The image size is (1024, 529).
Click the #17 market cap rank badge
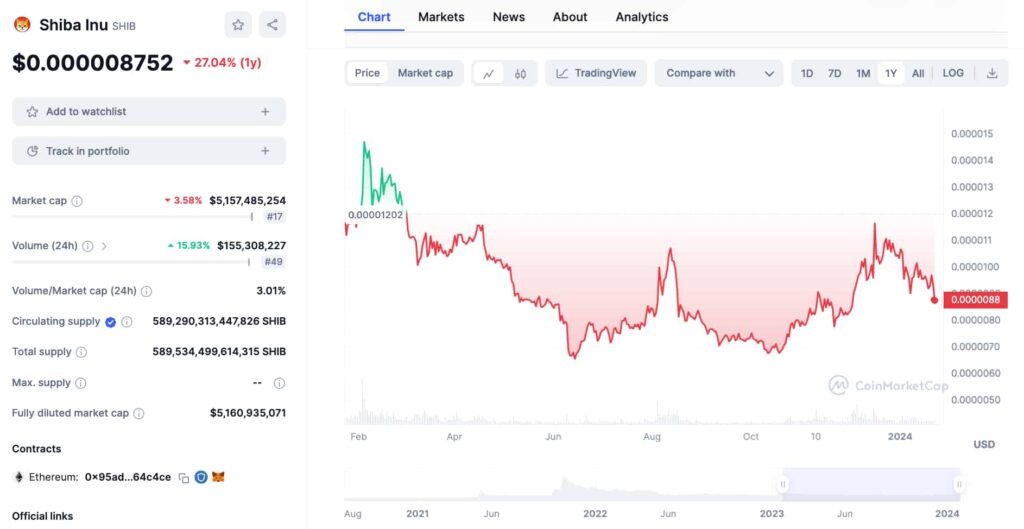pos(274,217)
